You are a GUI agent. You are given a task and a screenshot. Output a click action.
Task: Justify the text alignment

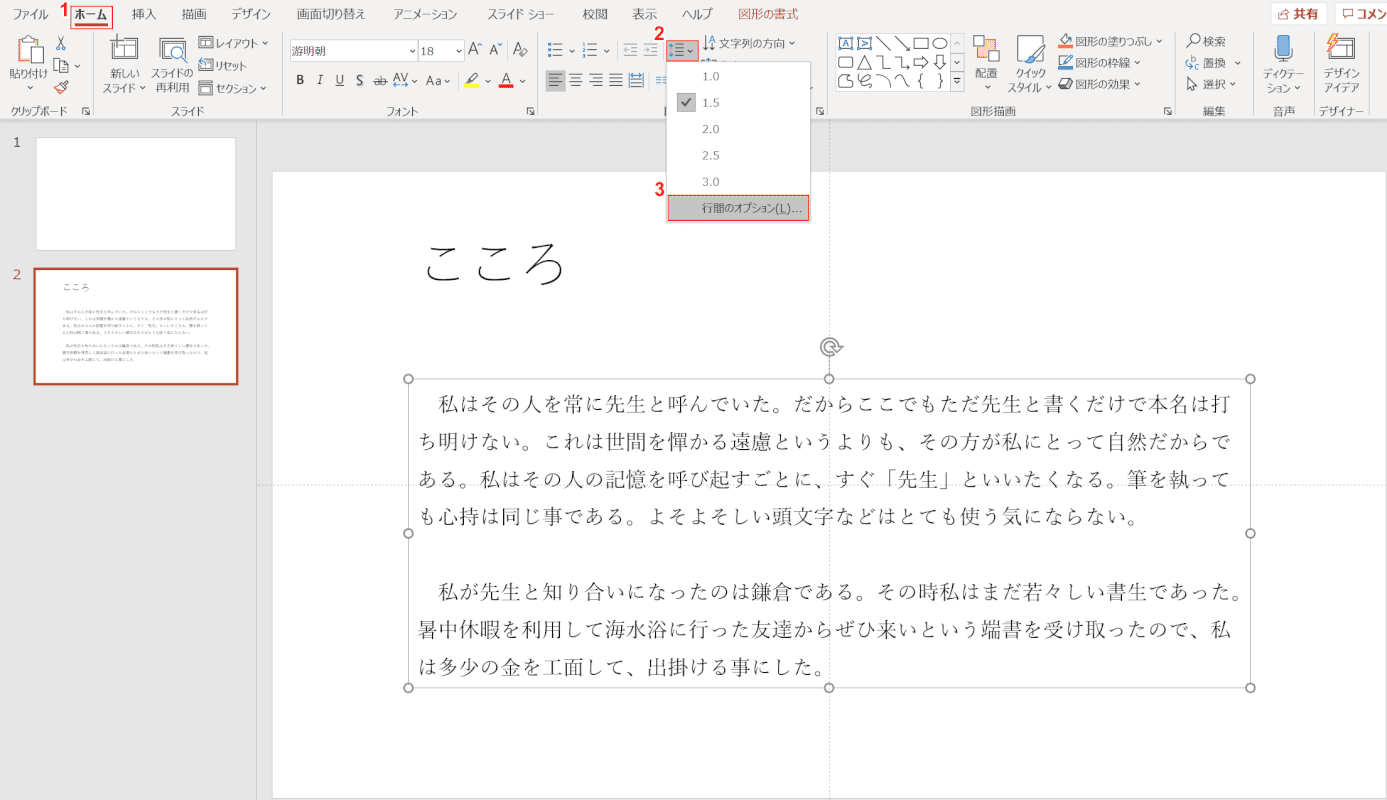click(616, 80)
